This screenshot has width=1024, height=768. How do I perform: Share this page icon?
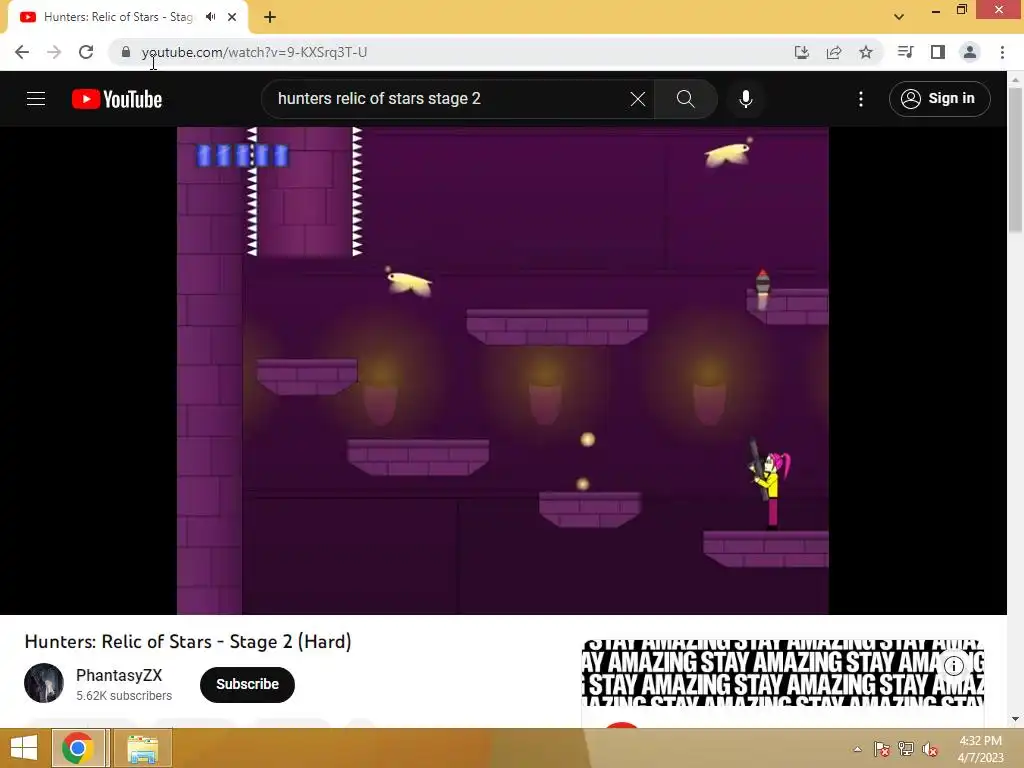(x=833, y=52)
